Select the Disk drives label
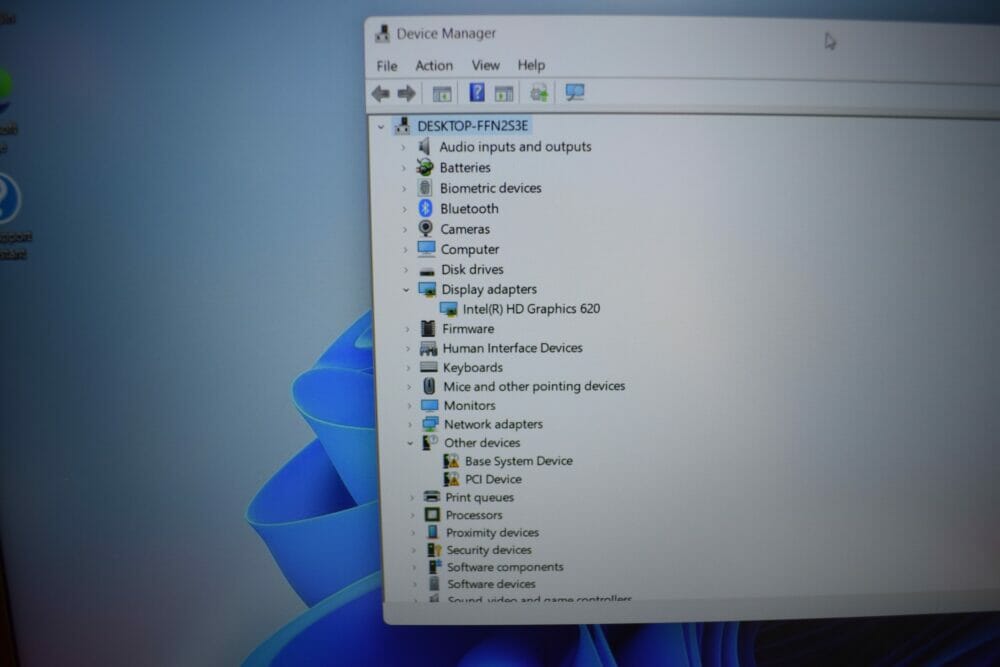The width and height of the screenshot is (1000, 667). [x=472, y=269]
